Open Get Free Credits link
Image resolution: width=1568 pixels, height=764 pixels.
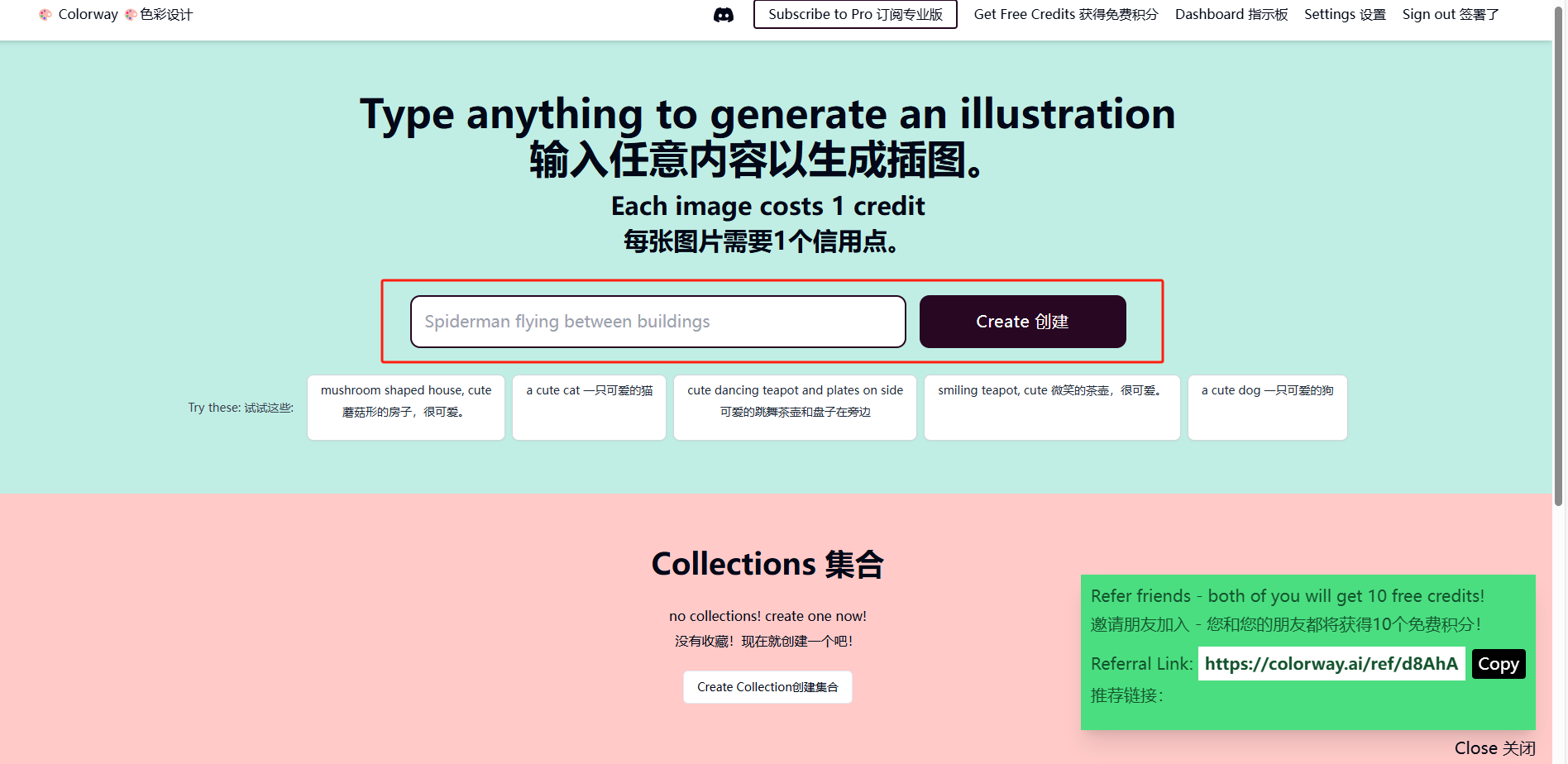click(x=1065, y=14)
